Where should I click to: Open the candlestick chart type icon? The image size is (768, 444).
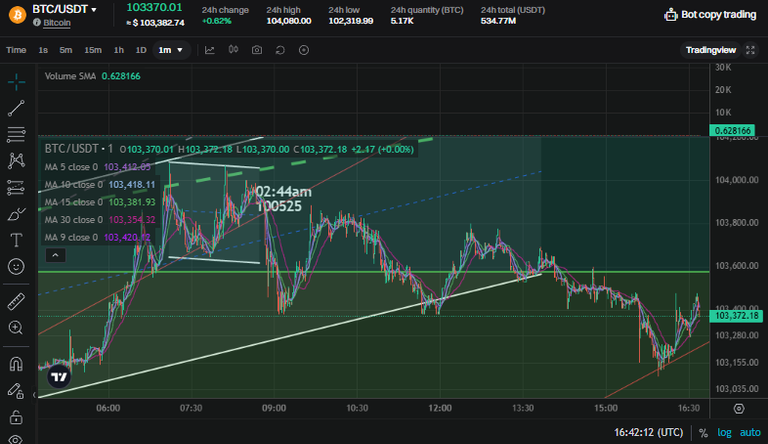(233, 49)
